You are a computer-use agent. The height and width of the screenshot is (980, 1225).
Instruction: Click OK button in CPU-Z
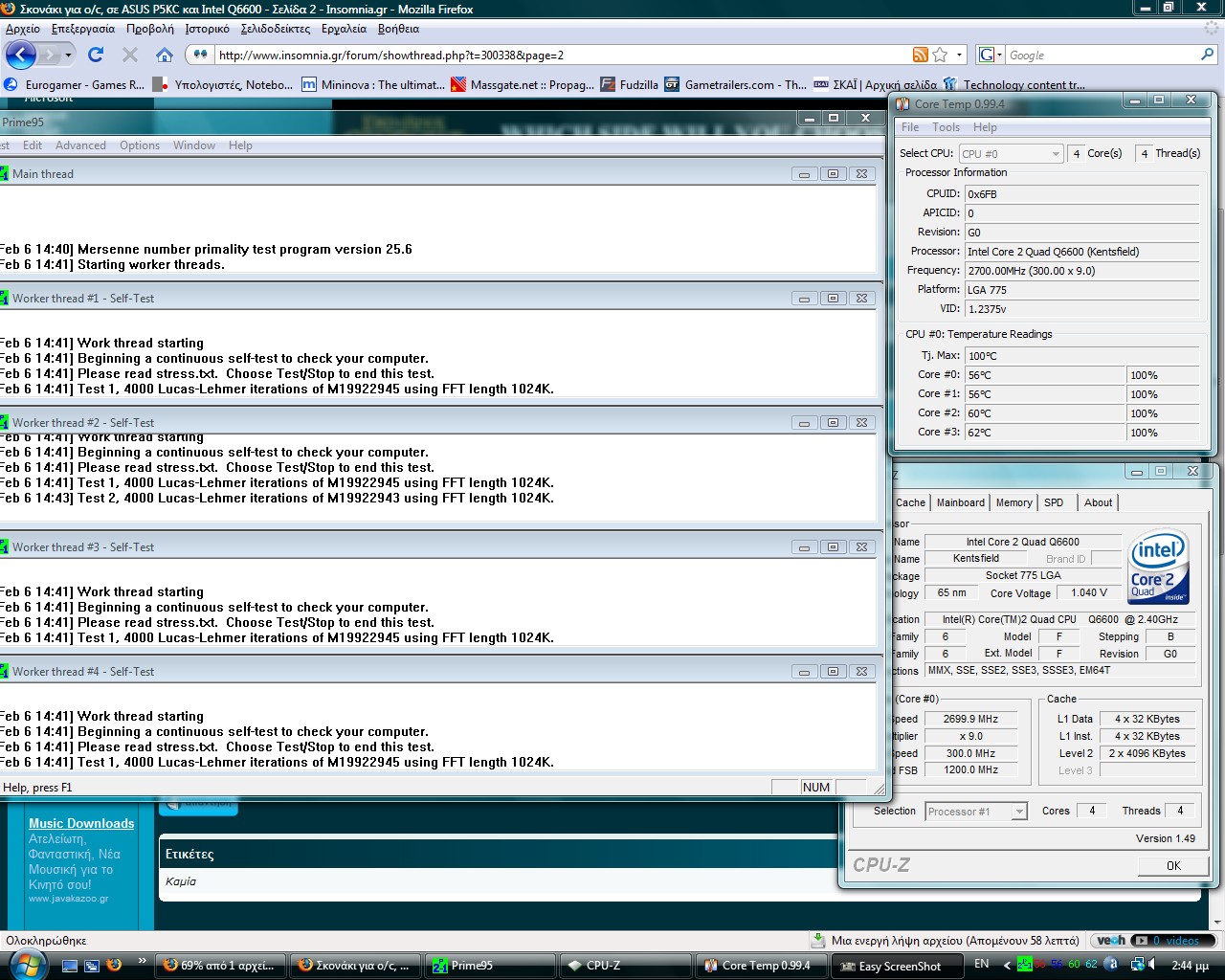click(x=1173, y=865)
